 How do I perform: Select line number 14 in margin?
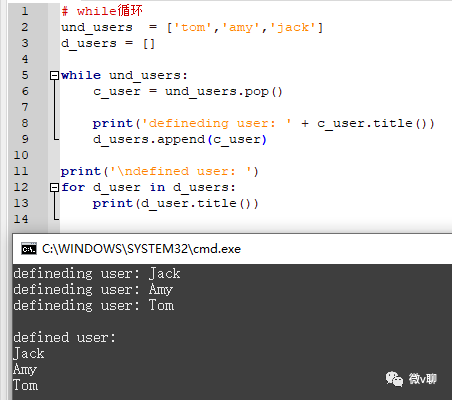coord(21,219)
